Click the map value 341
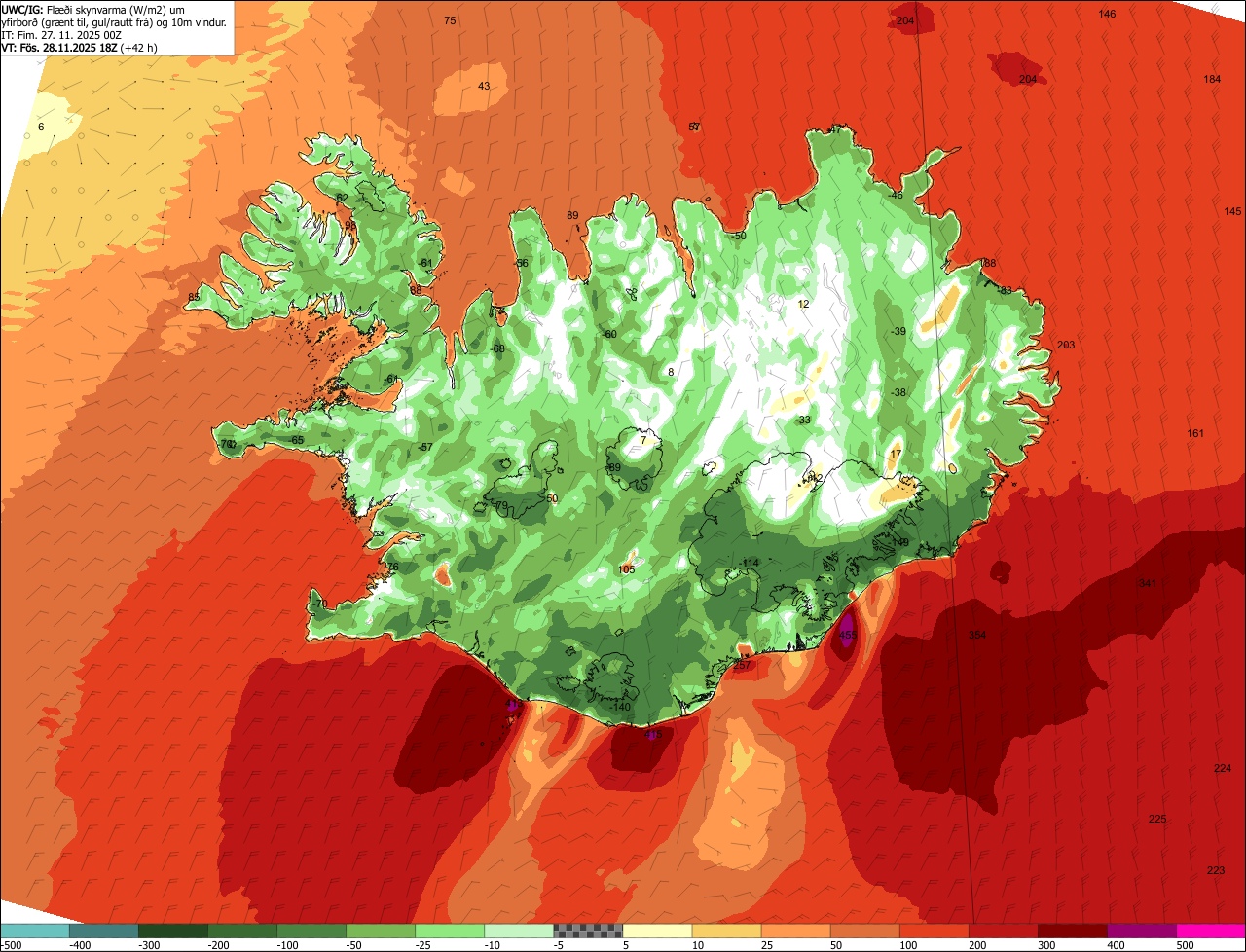Viewport: 1246px width, 952px height. [x=1148, y=583]
